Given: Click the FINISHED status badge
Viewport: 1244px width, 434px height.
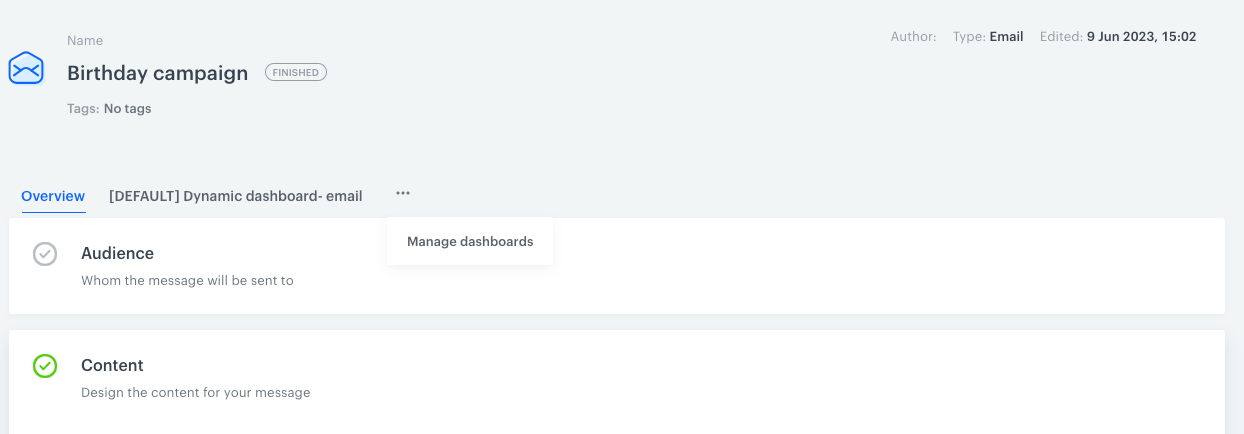Looking at the screenshot, I should tap(296, 72).
